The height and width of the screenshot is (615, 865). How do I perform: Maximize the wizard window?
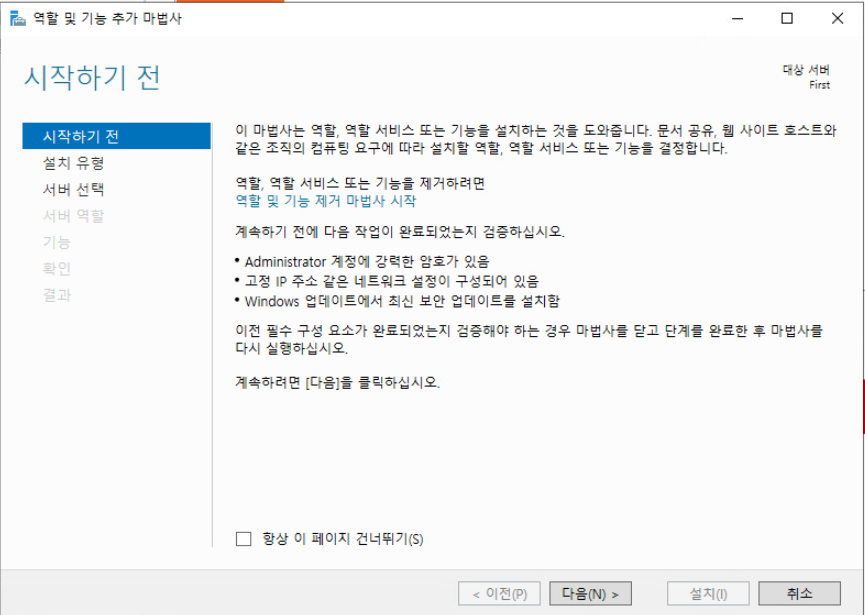[x=787, y=18]
